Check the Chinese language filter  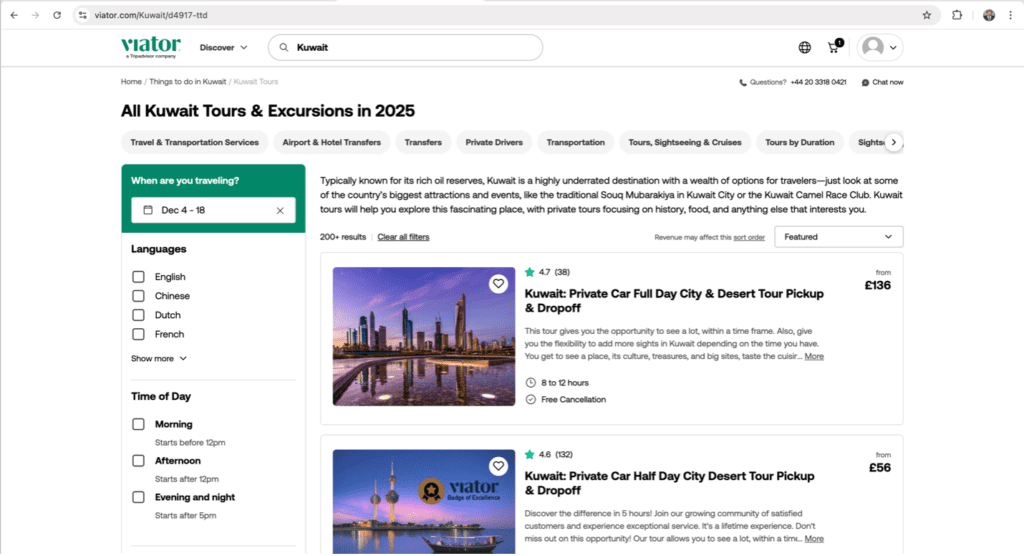(x=138, y=296)
